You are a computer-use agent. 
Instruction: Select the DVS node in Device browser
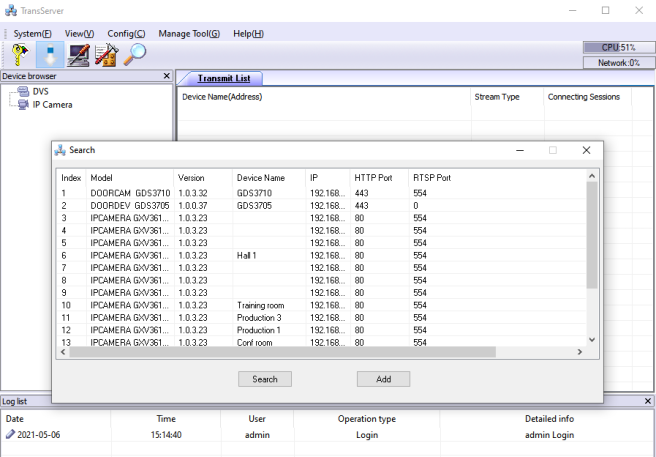tap(40, 91)
